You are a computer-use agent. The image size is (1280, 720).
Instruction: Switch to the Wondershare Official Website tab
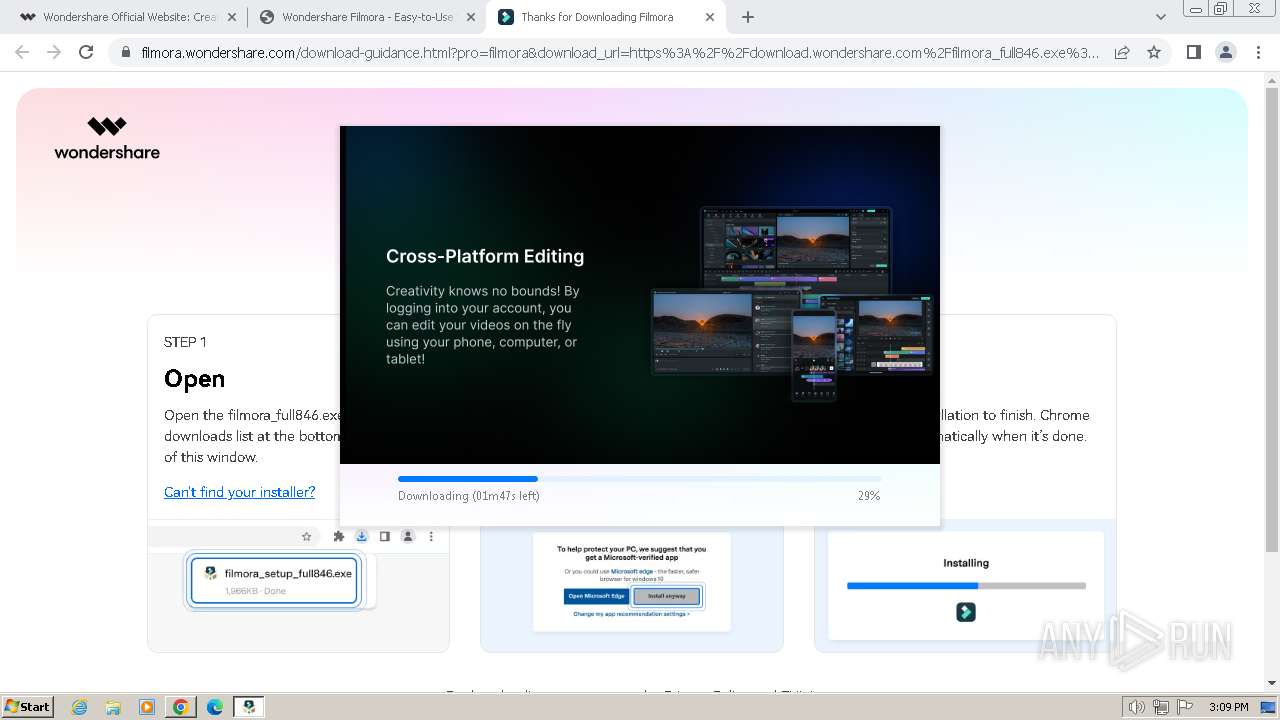[127, 17]
